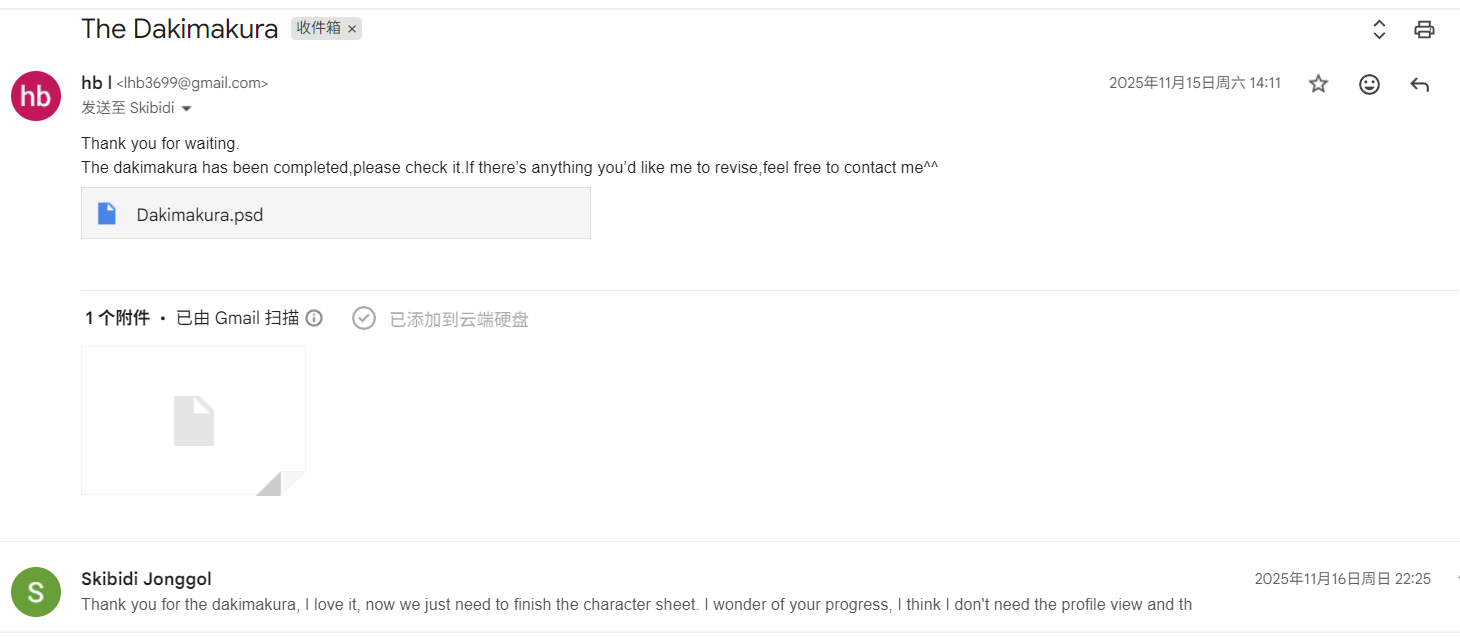The image size is (1460, 638).
Task: Remove the 收件箱 label with its X
Action: (352, 29)
